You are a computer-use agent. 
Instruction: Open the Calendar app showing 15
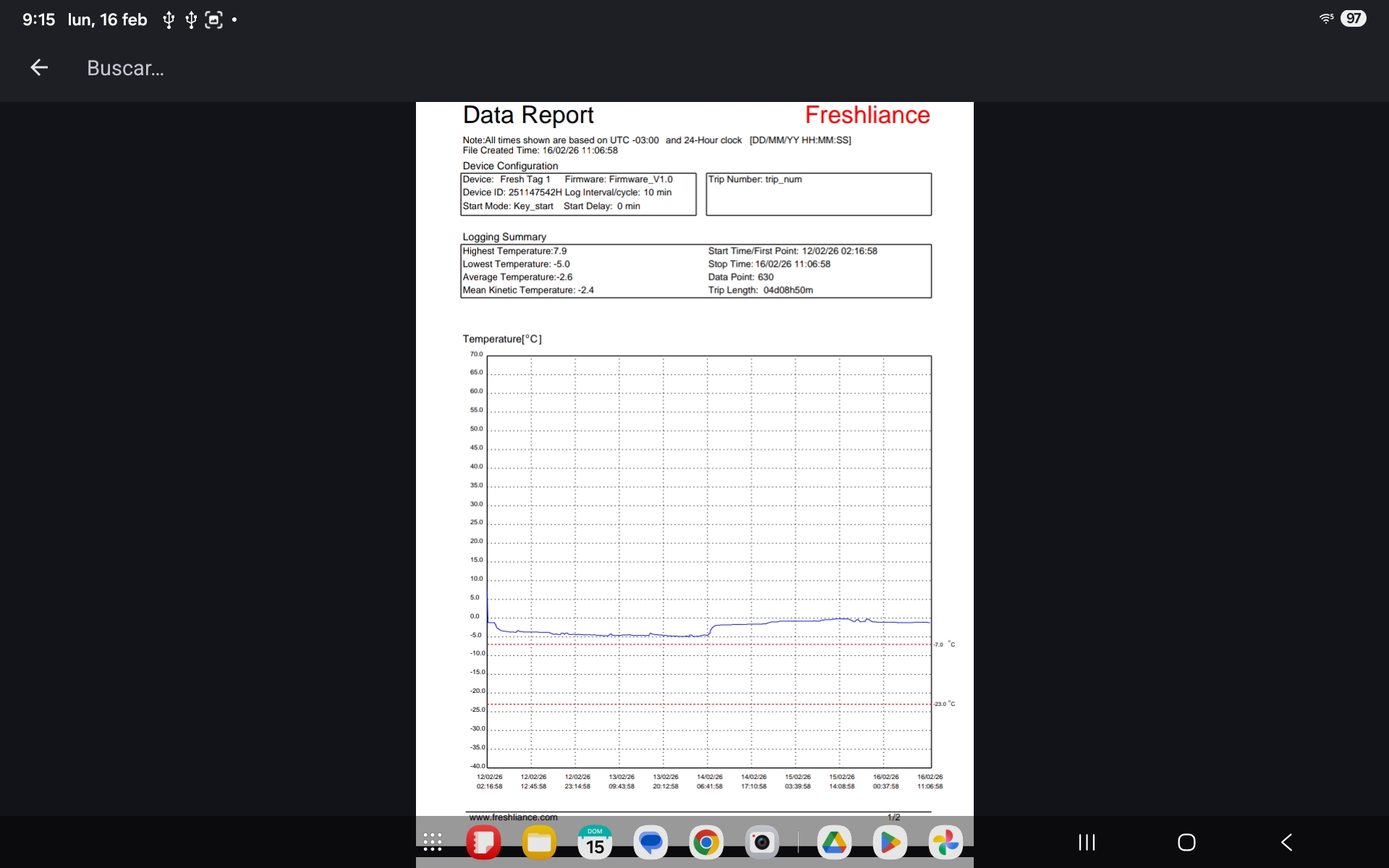coord(595,842)
